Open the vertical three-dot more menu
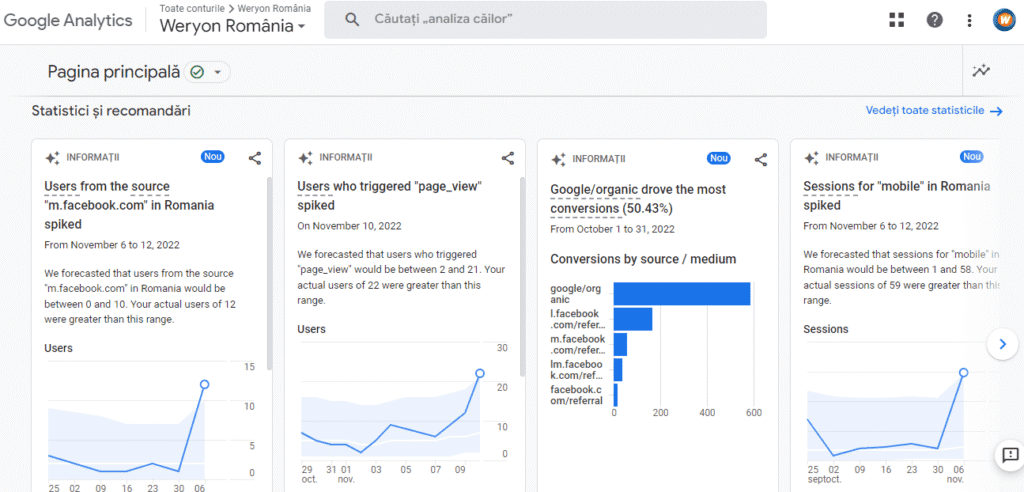The width and height of the screenshot is (1024, 492). (969, 20)
